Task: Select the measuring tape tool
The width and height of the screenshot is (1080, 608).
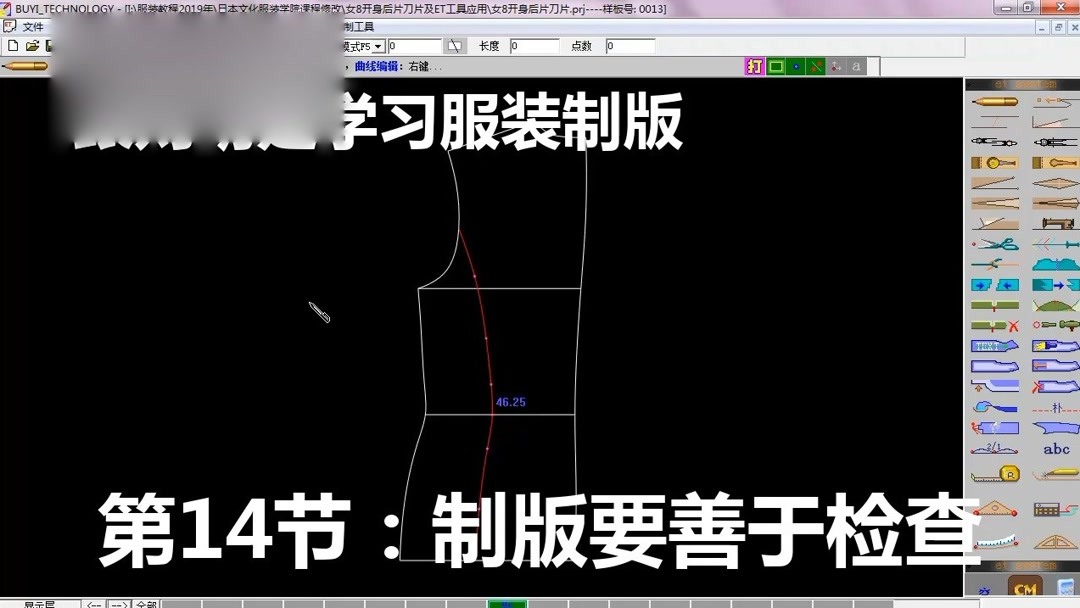Action: click(x=996, y=475)
